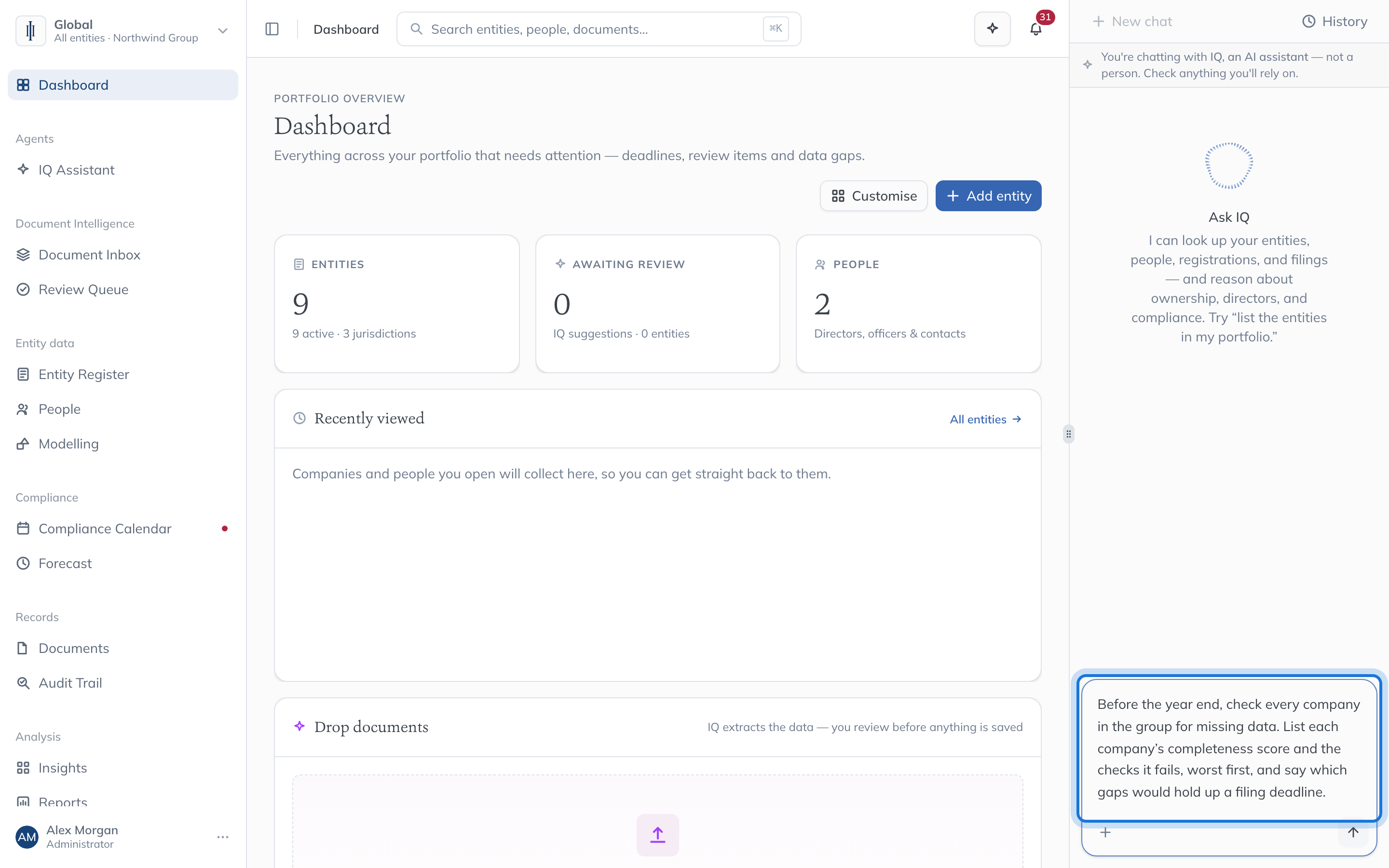This screenshot has height=868, width=1389.
Task: Focus the search entities input field
Action: [x=599, y=29]
